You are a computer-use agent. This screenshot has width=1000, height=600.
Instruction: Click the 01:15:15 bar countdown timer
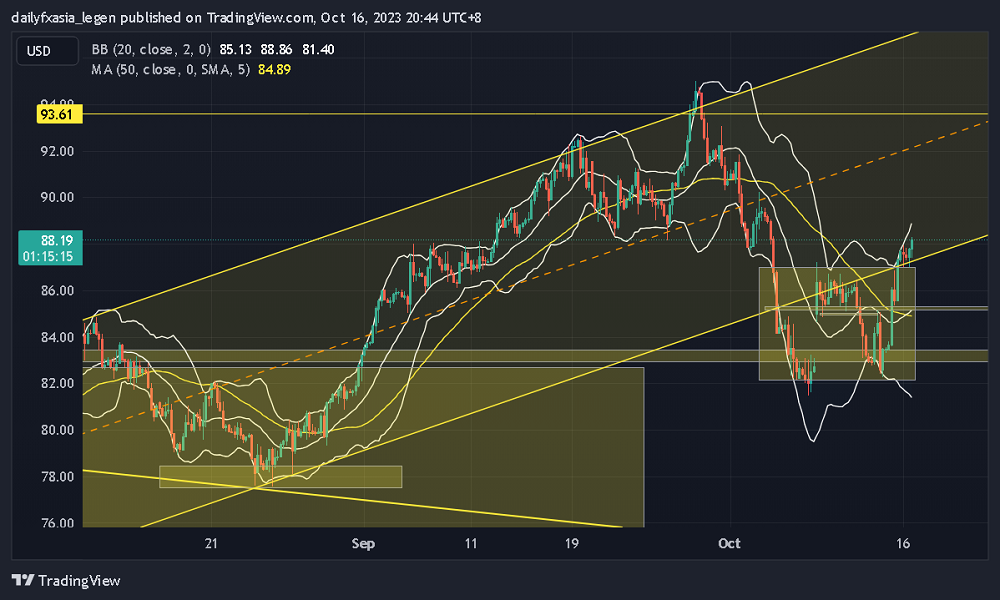(49, 256)
